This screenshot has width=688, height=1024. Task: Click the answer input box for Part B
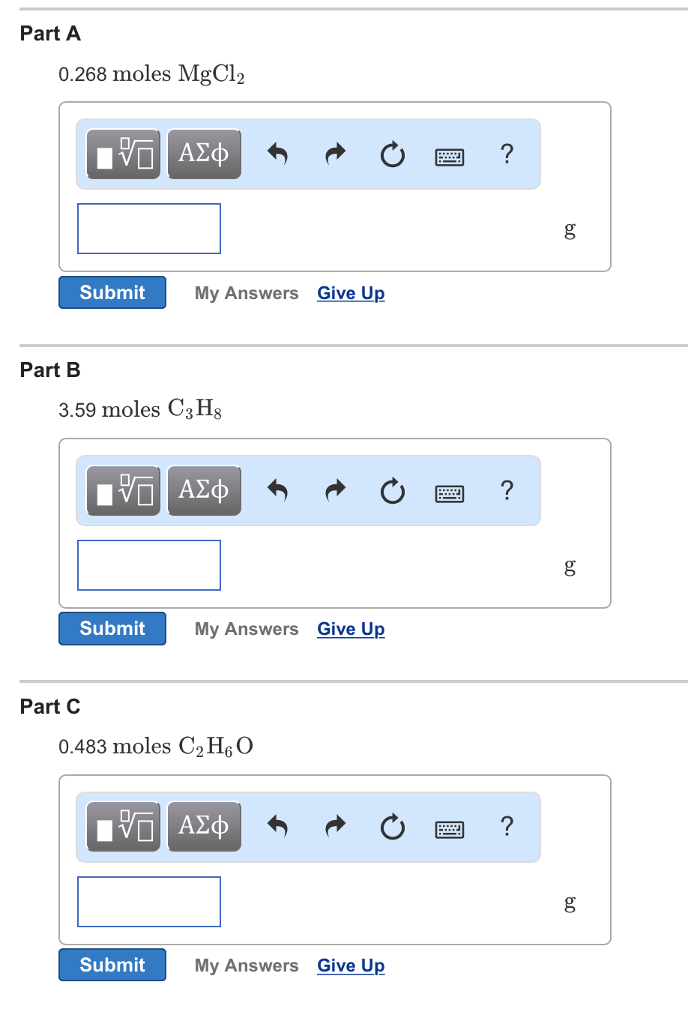148,564
